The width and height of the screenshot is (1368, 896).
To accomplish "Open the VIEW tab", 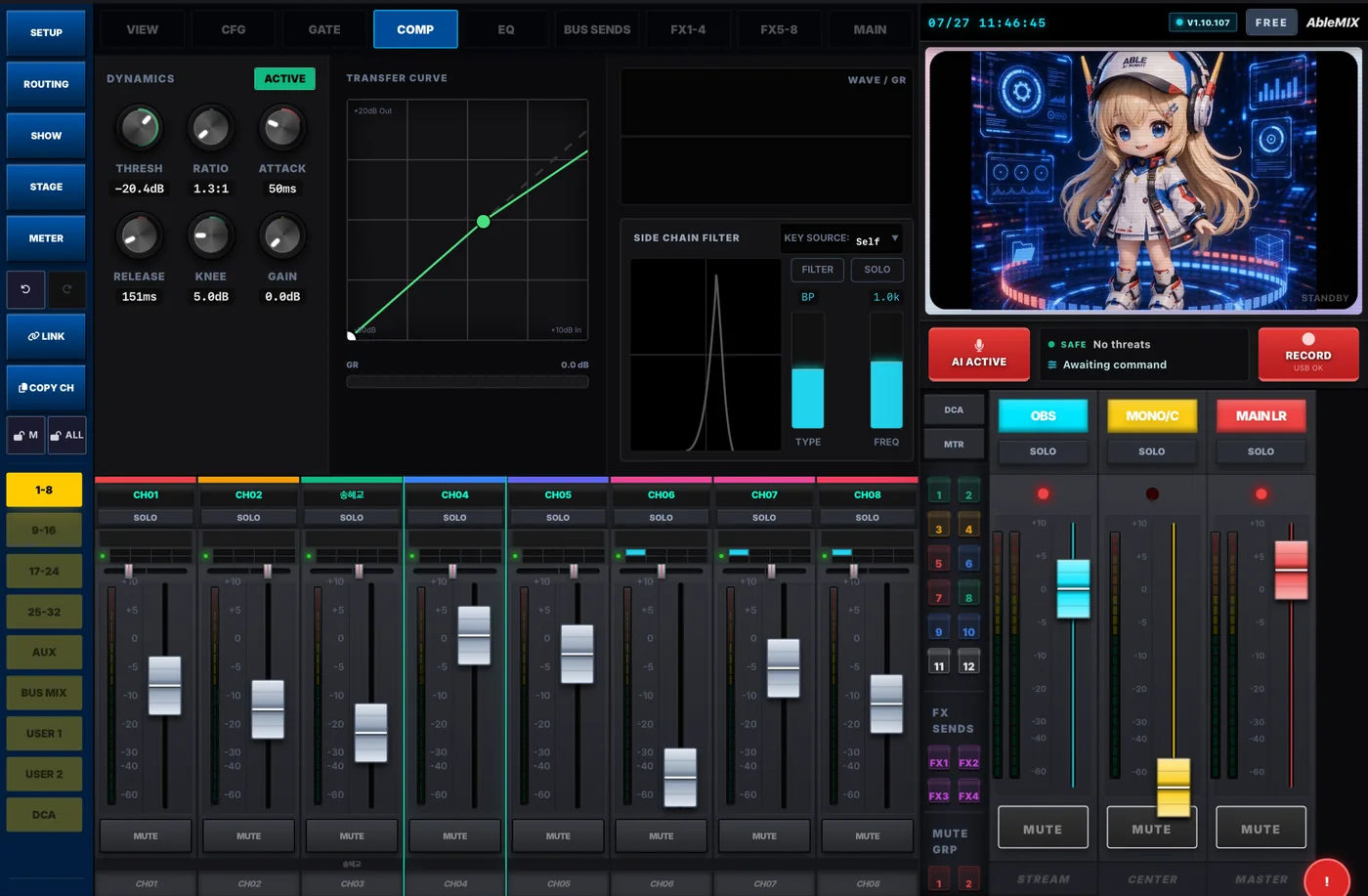I will [x=143, y=29].
